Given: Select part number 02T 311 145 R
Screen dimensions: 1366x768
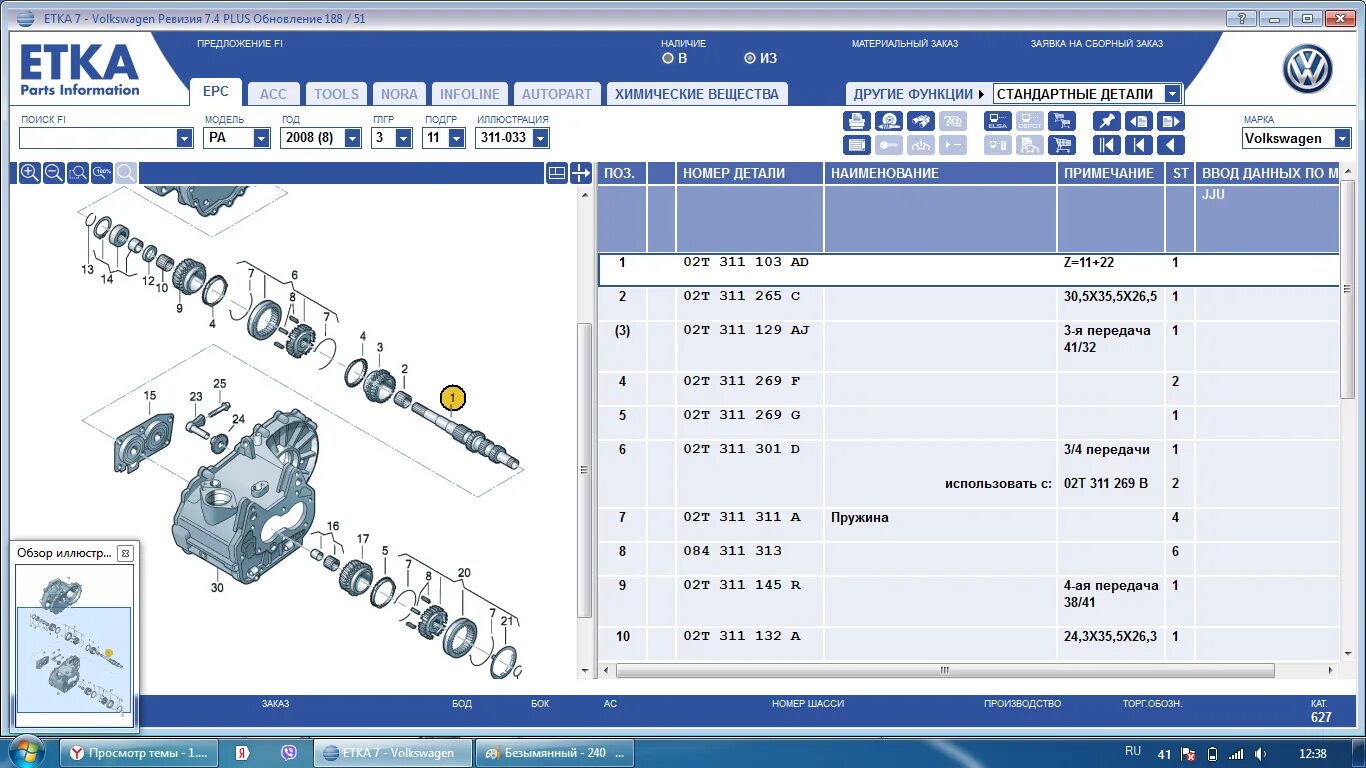Looking at the screenshot, I should [x=742, y=585].
